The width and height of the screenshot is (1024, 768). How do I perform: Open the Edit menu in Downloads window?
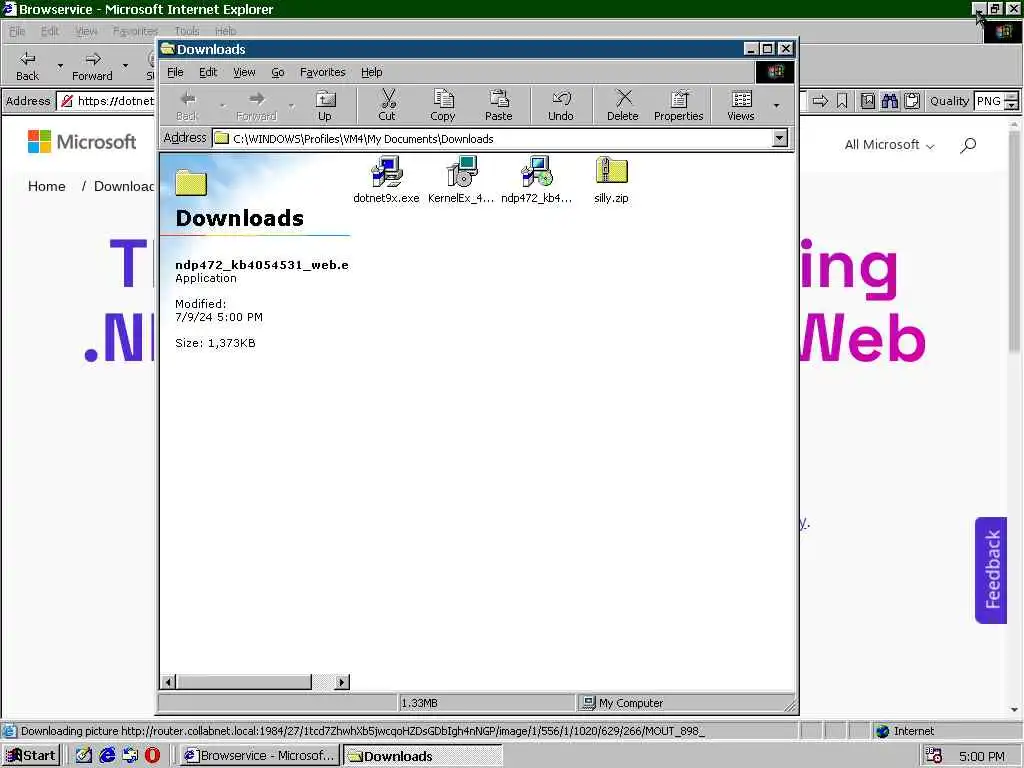pos(208,72)
